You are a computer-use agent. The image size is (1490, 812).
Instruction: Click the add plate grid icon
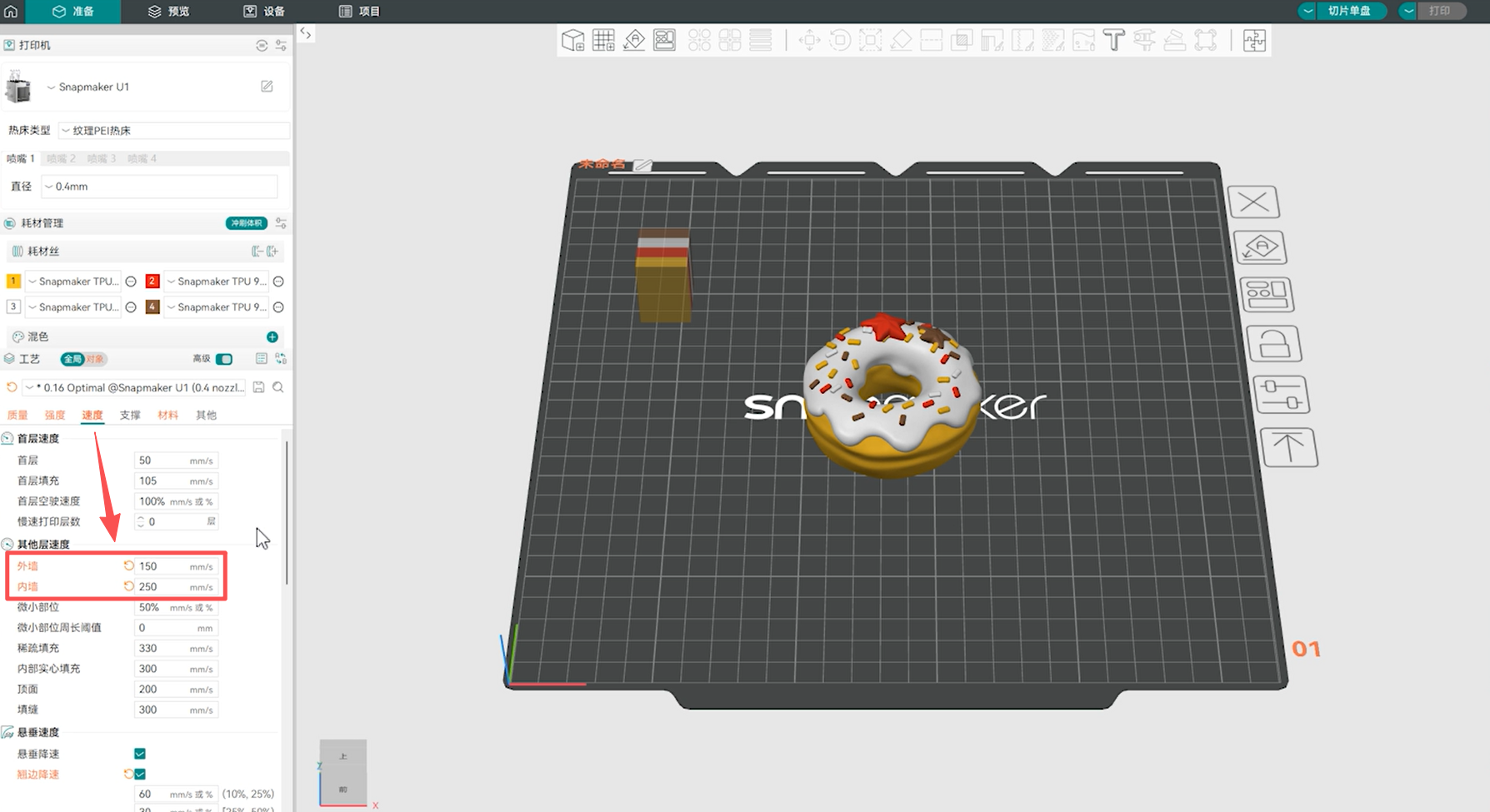tap(603, 40)
